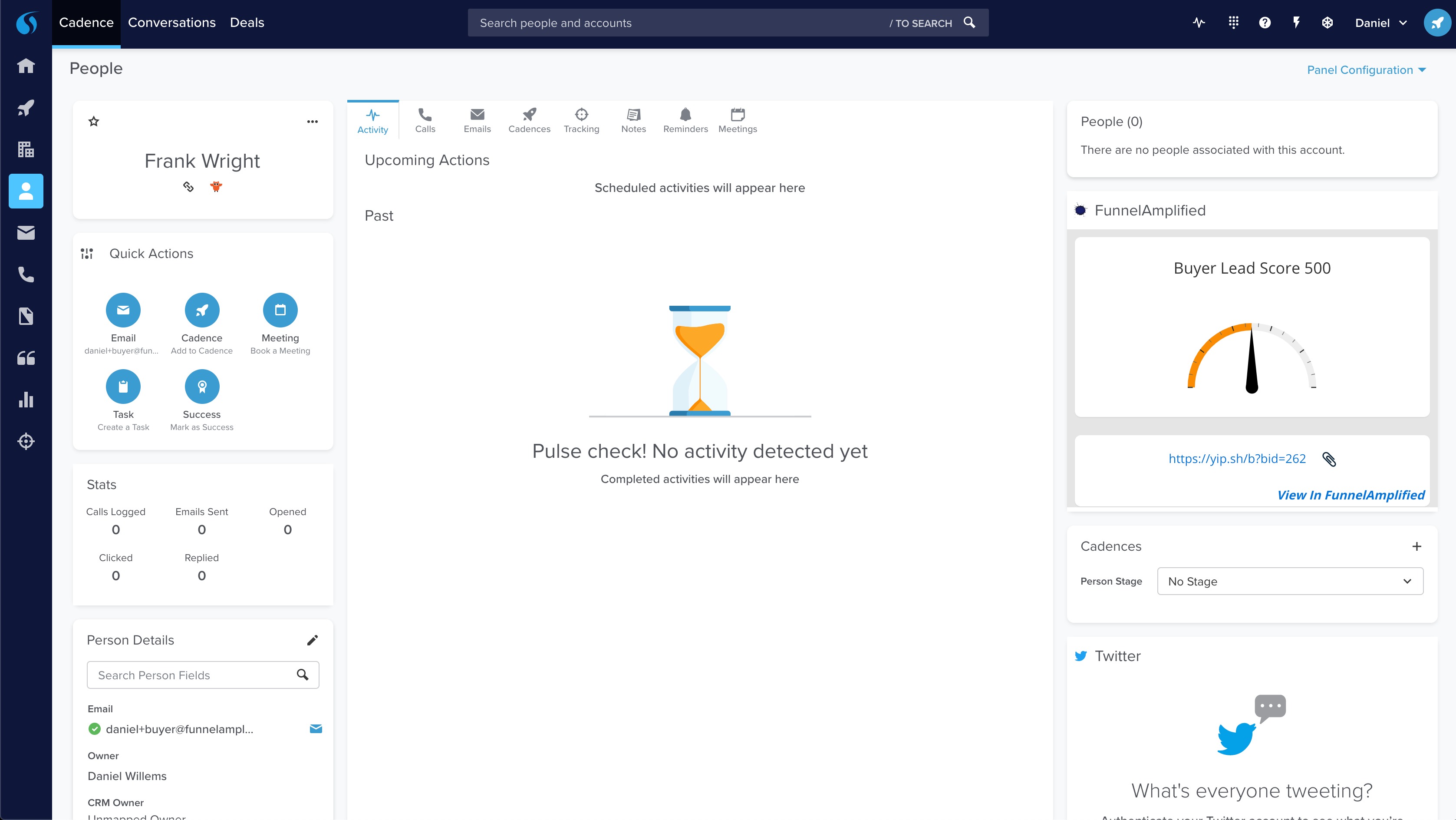The image size is (1456, 820).
Task: Add a cadence with the plus button
Action: click(1416, 546)
